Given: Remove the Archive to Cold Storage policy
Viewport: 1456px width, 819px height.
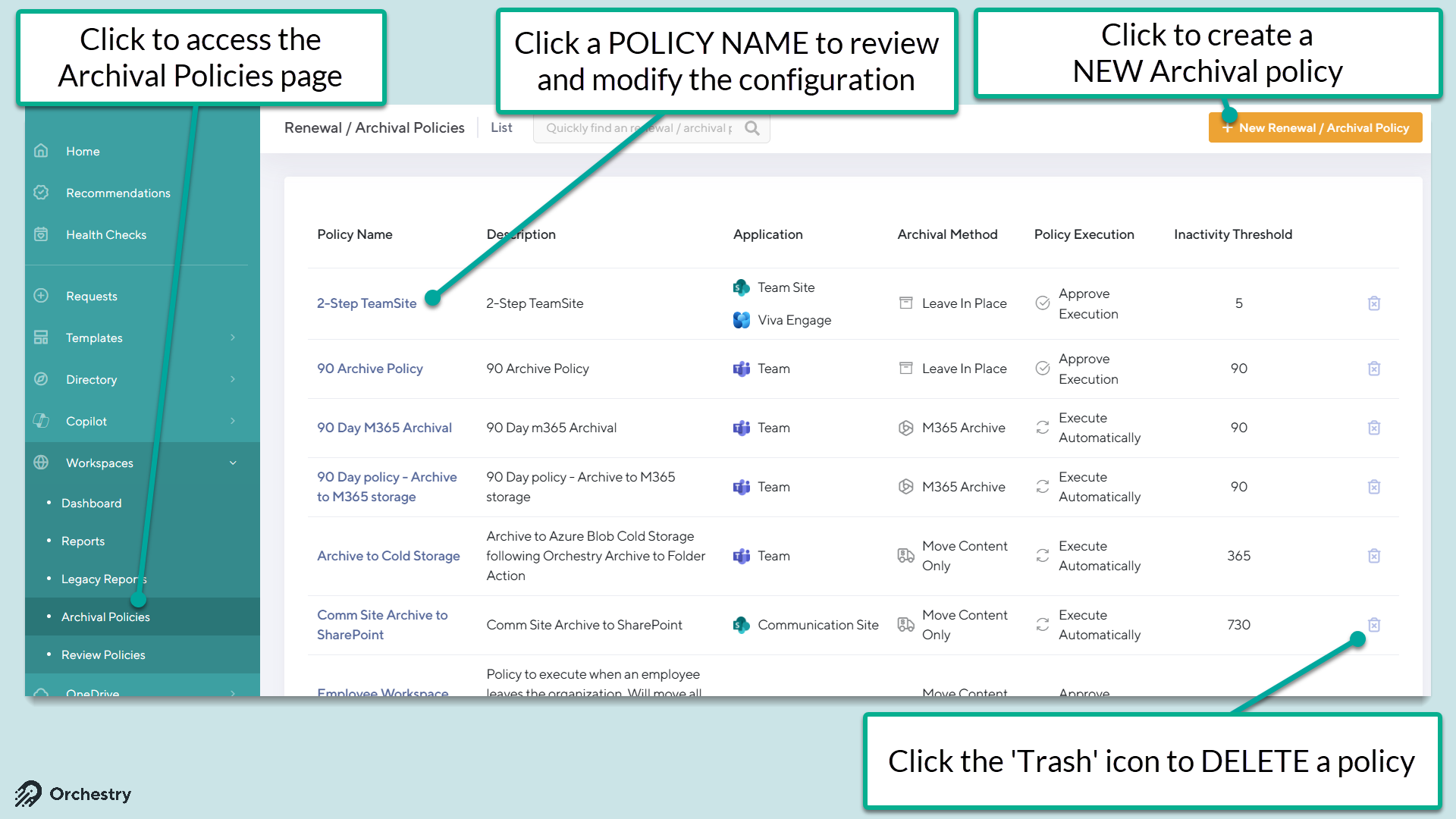Looking at the screenshot, I should pos(1373,556).
